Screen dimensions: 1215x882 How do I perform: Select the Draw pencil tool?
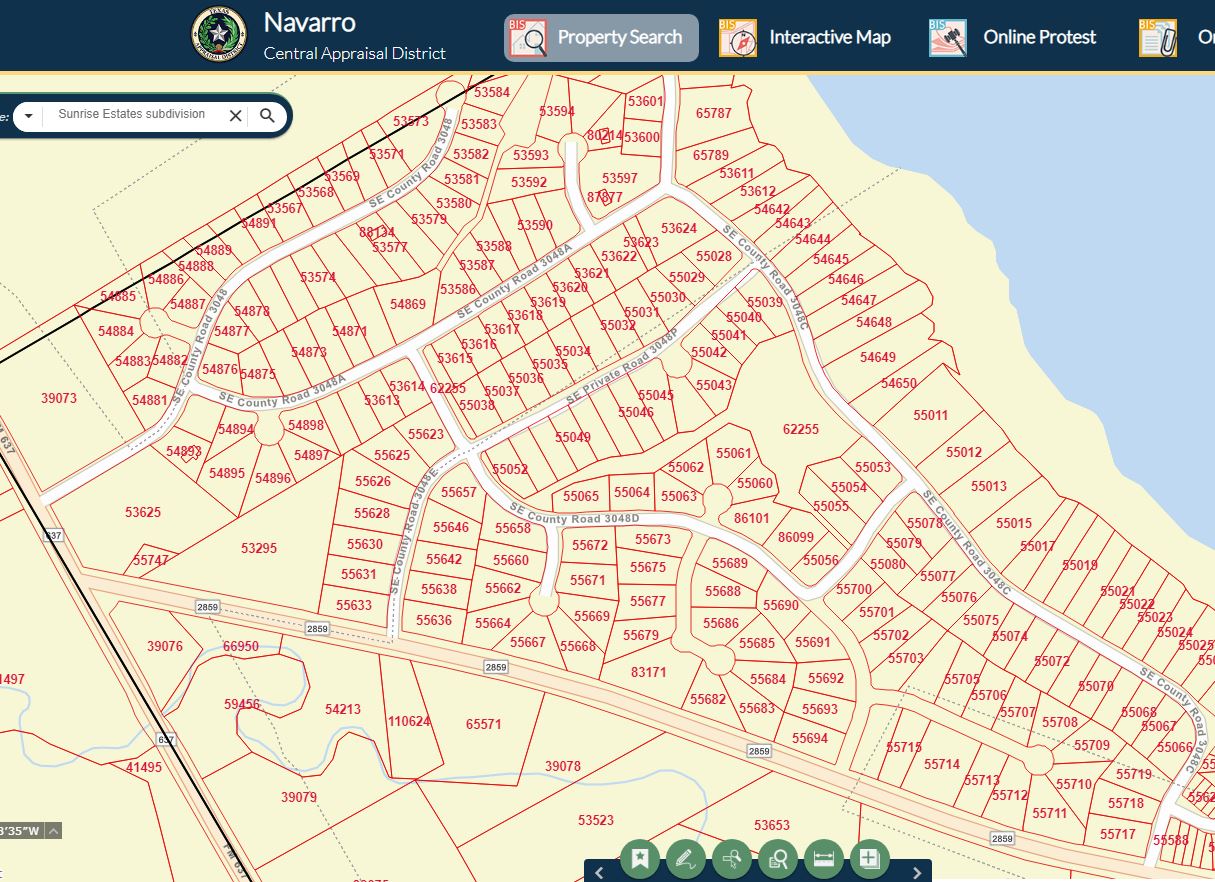tap(685, 858)
